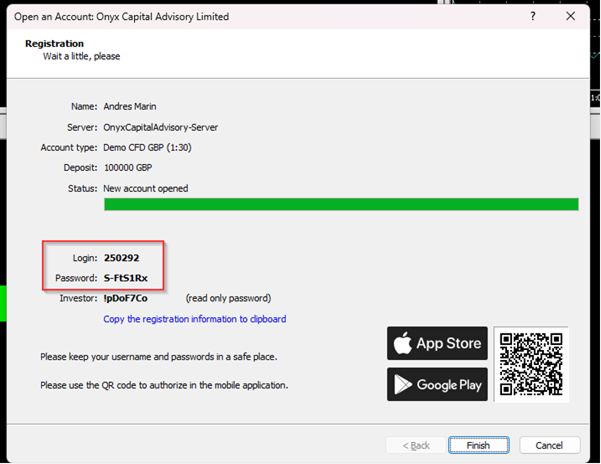Click the green account progress bar
601x464 pixels.
(341, 204)
